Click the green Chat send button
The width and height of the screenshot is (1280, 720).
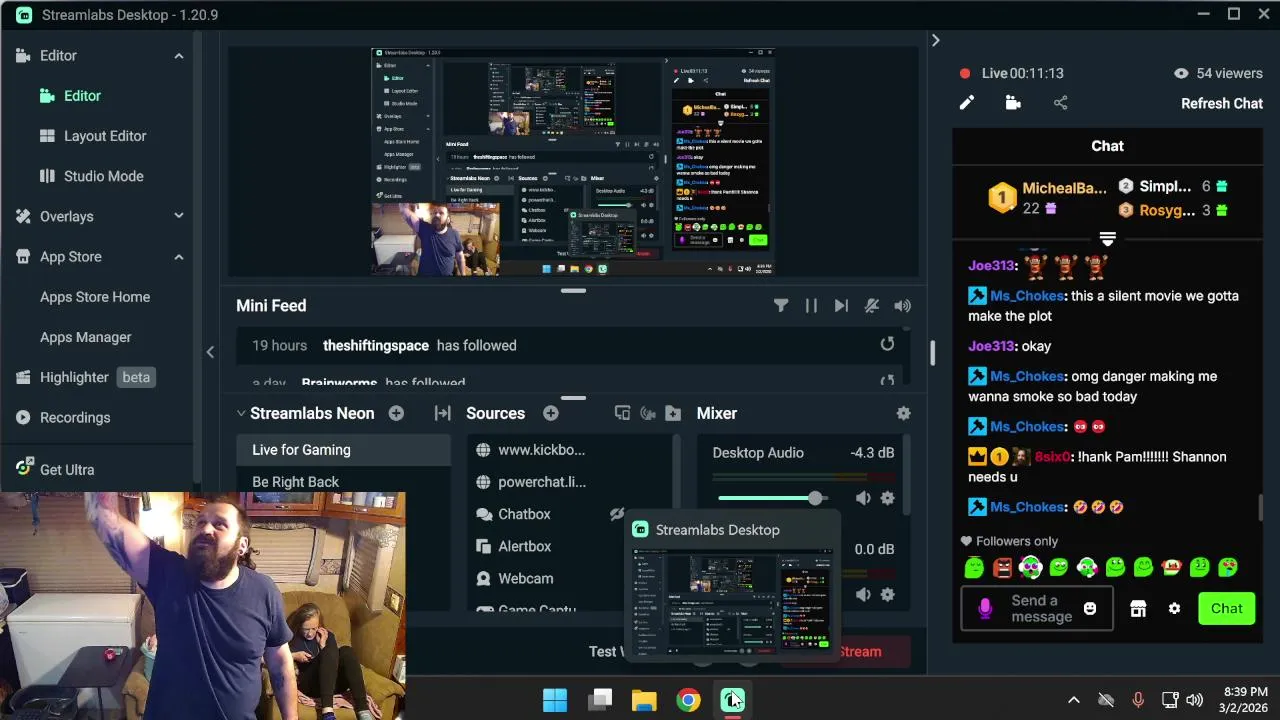(x=1226, y=609)
